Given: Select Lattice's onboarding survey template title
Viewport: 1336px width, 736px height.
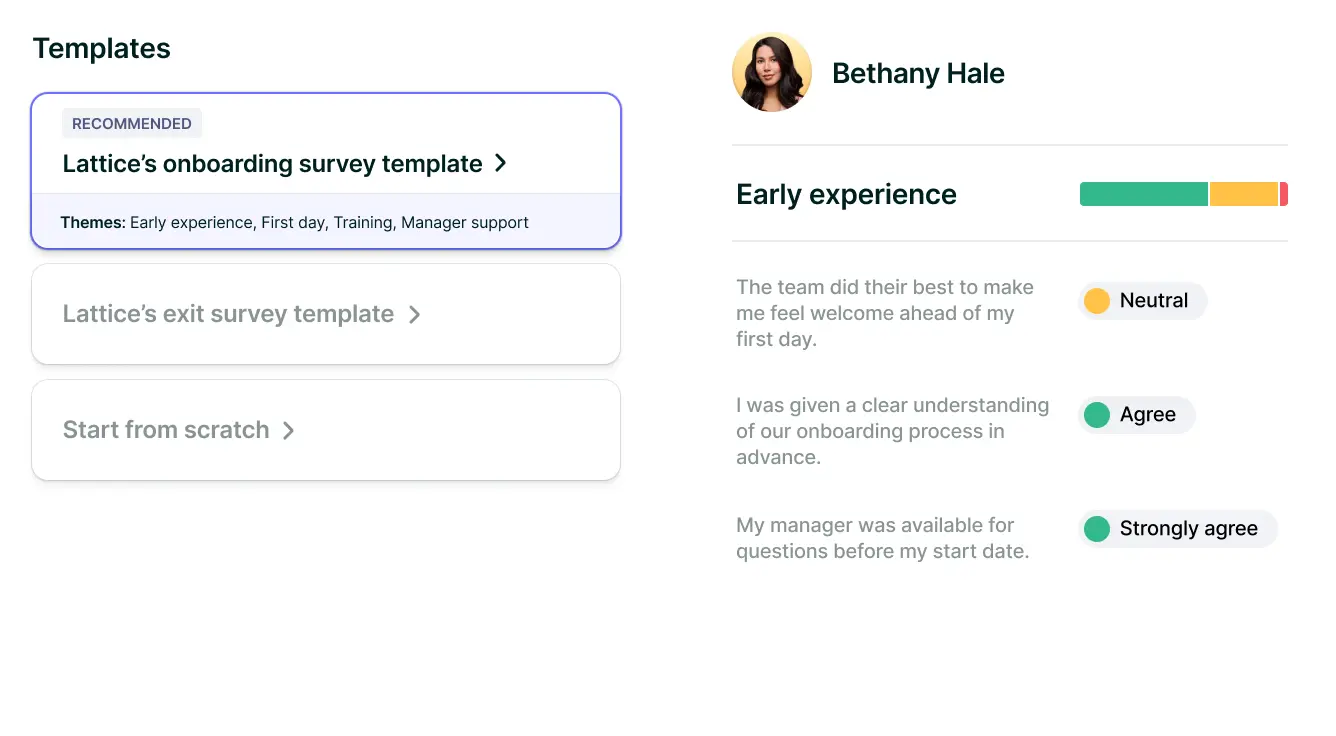Looking at the screenshot, I should tap(272, 164).
